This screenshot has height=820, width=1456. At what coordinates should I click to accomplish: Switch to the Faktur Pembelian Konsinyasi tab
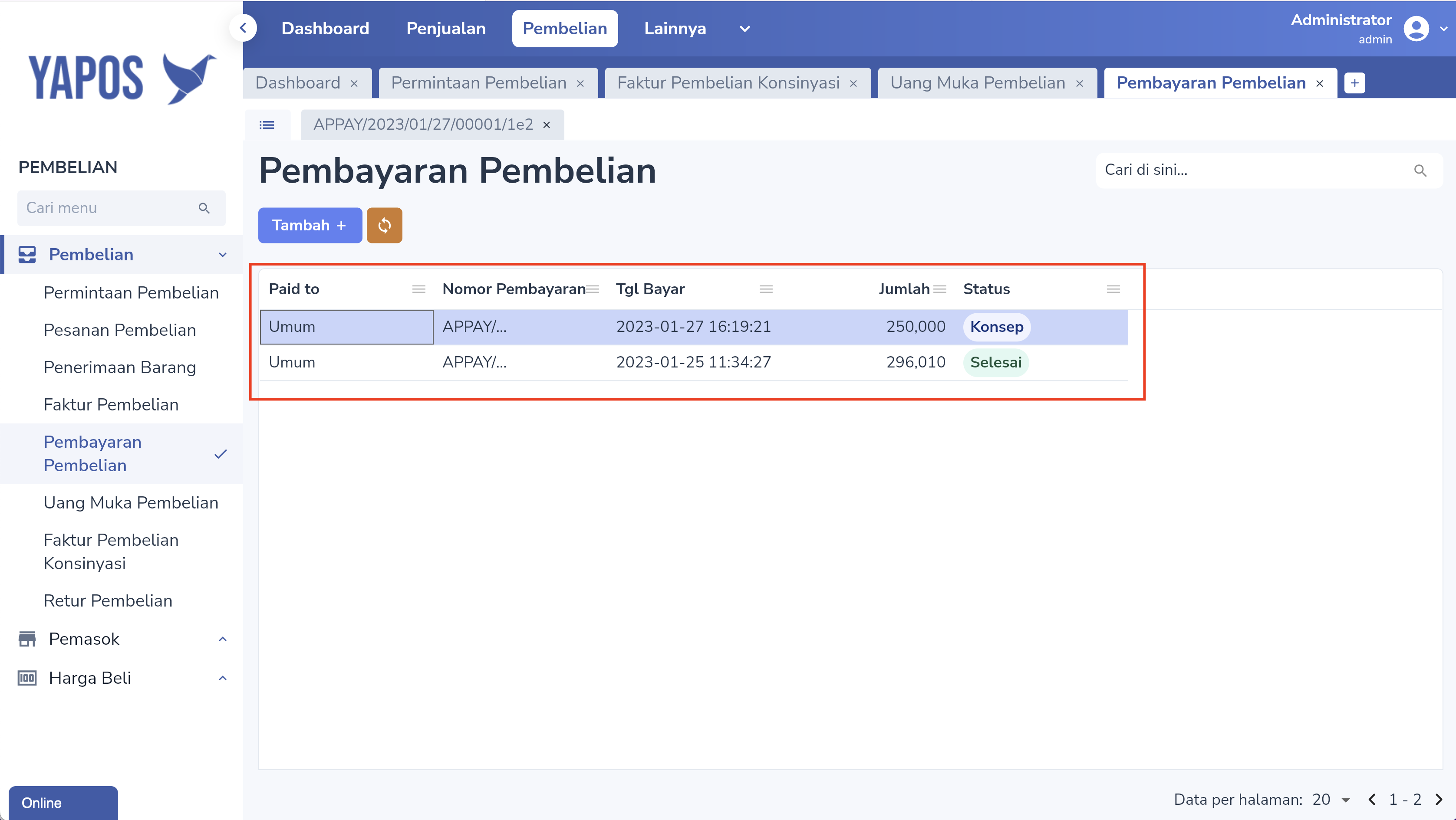pyautogui.click(x=728, y=83)
